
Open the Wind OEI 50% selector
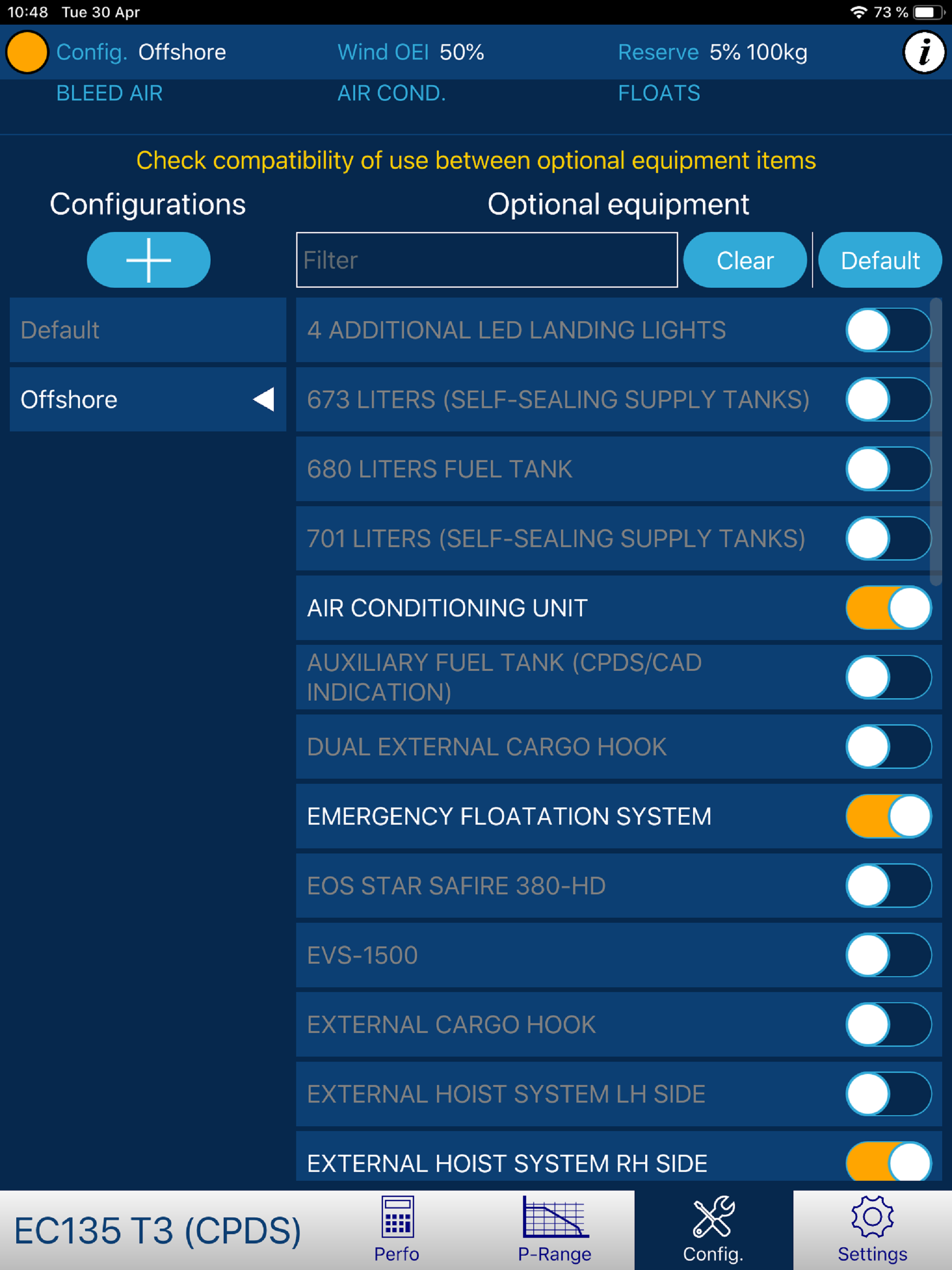tap(411, 52)
